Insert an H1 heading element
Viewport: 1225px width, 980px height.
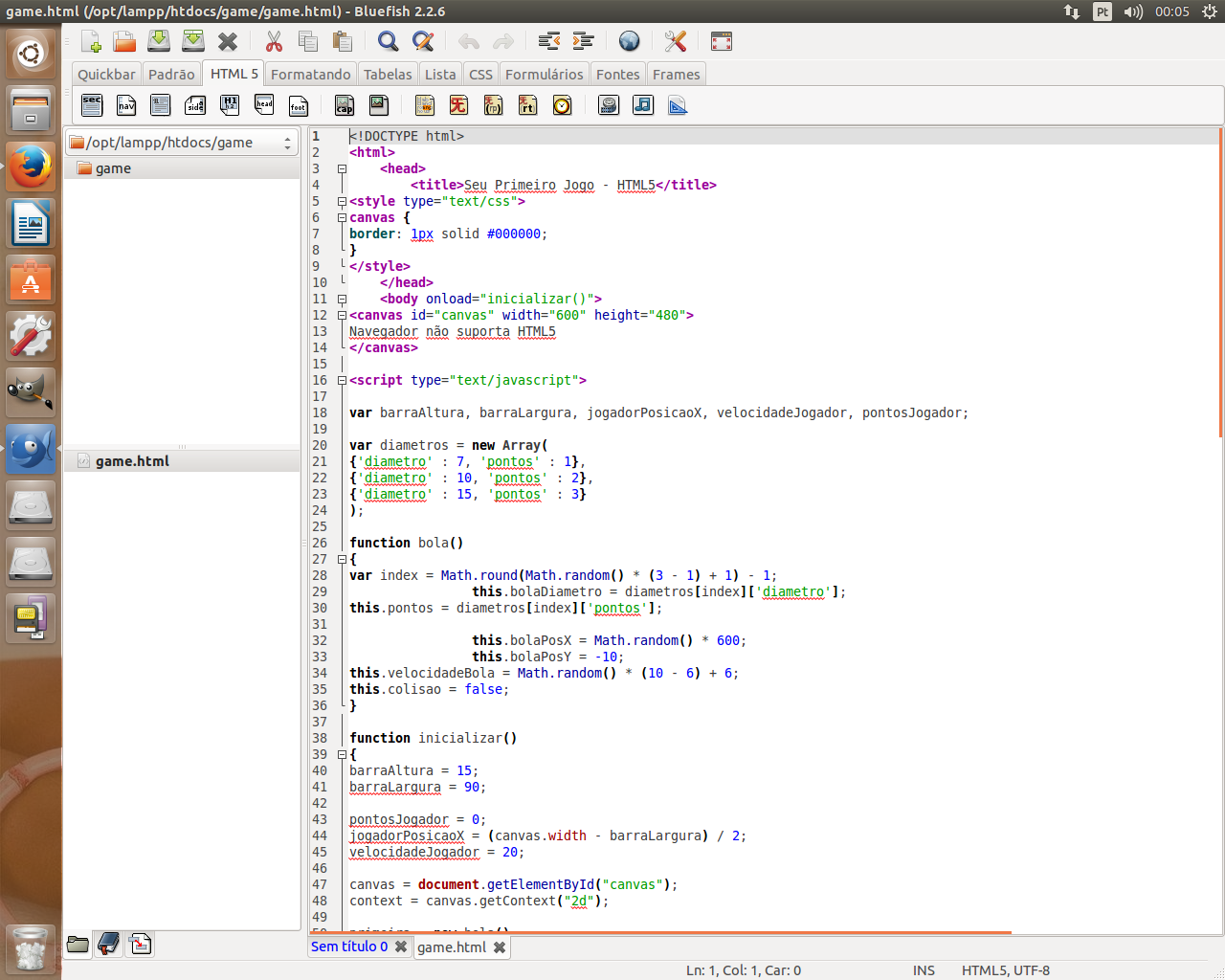click(230, 105)
